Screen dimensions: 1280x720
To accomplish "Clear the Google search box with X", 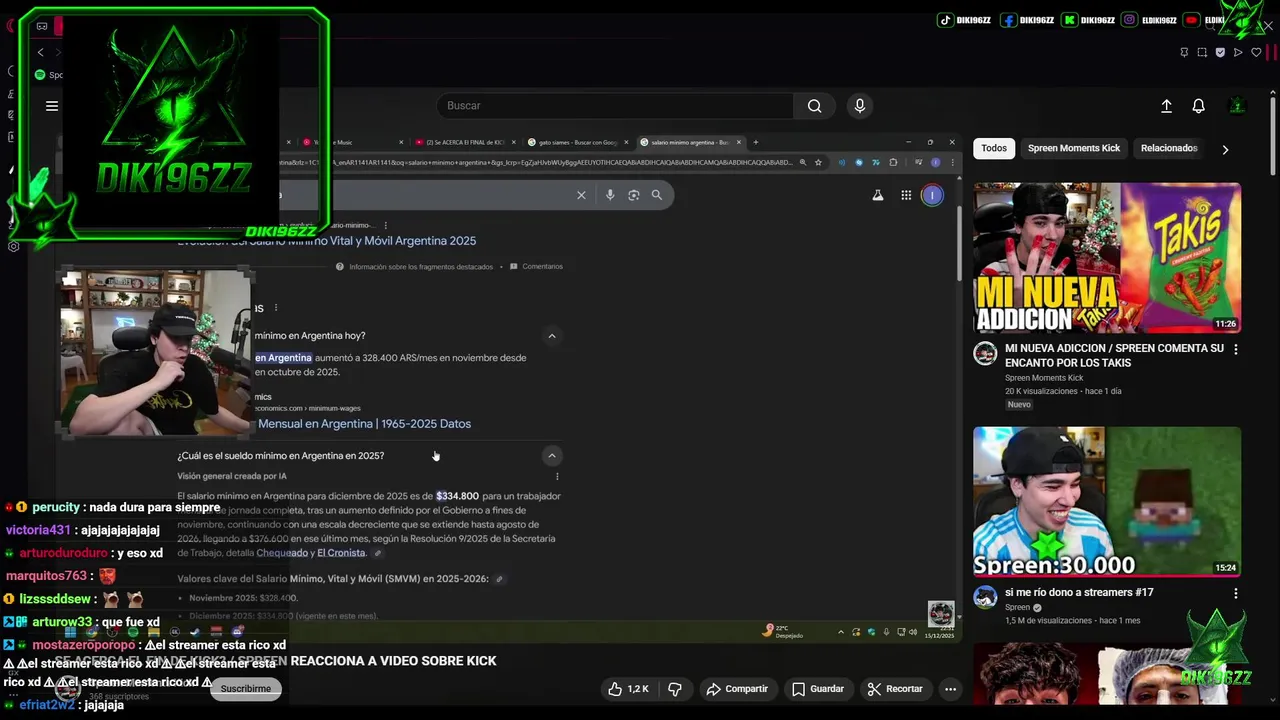I will coord(581,195).
